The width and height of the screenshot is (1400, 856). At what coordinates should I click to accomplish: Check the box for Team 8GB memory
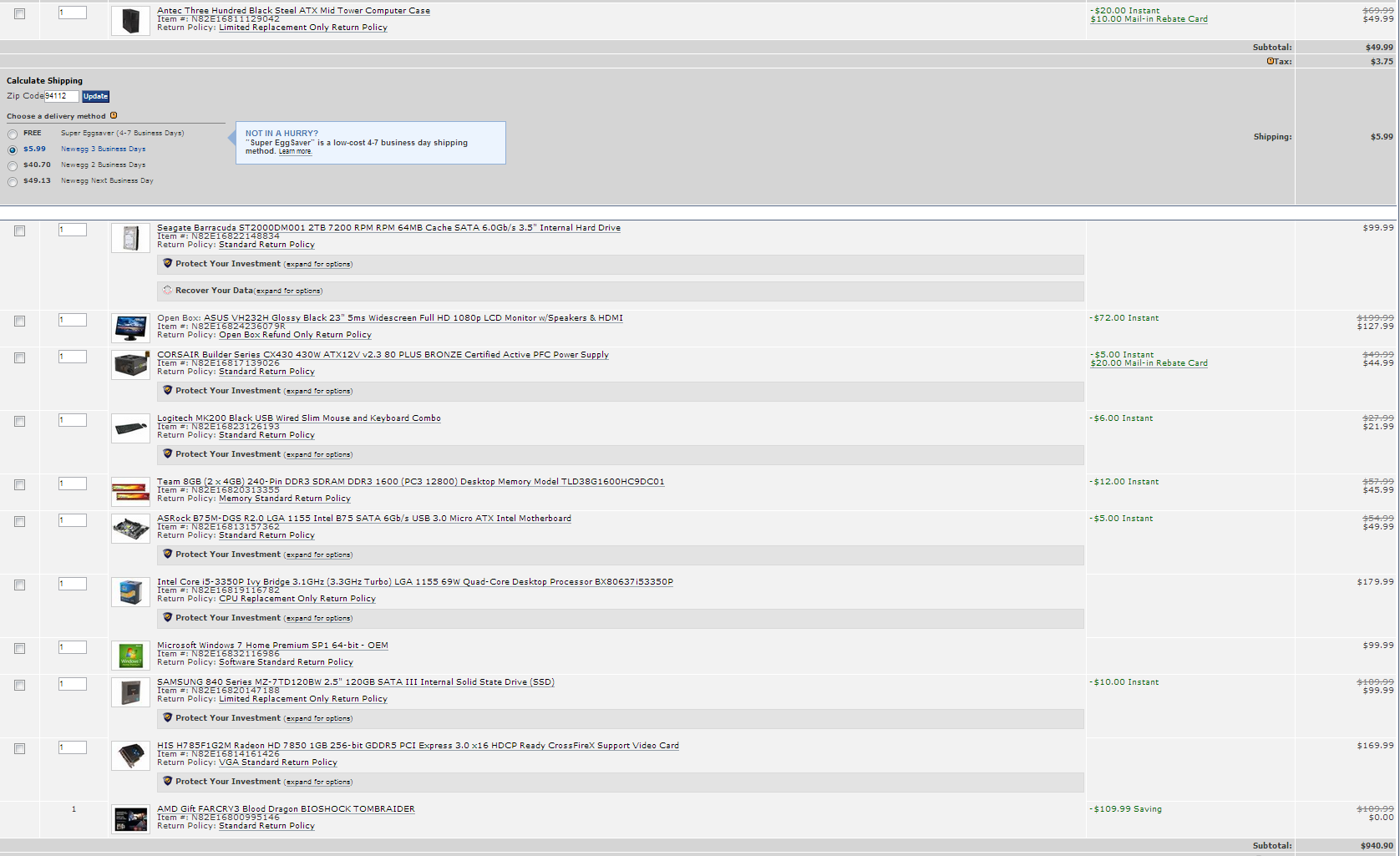(x=19, y=484)
